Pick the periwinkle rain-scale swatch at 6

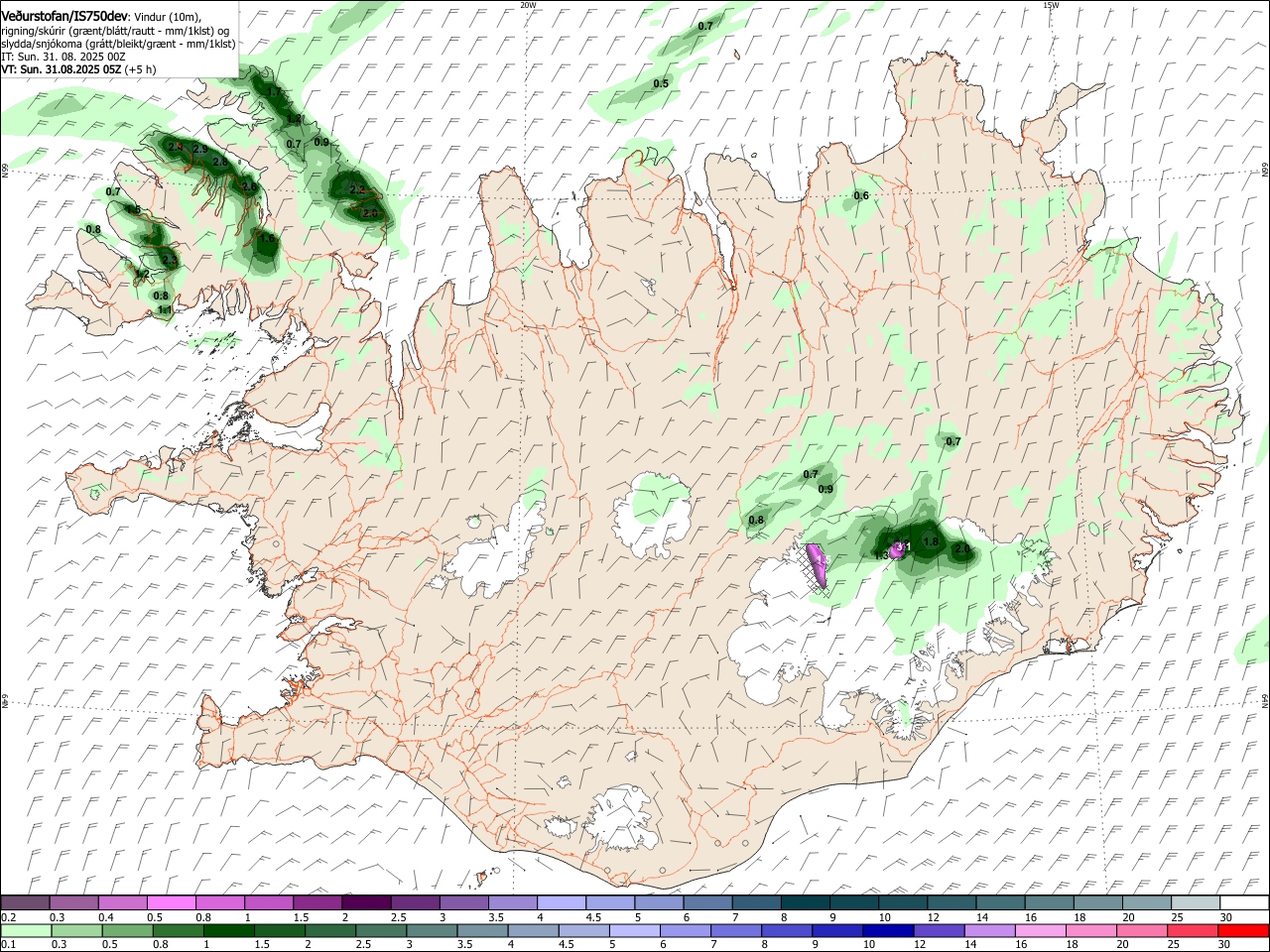tap(685, 930)
